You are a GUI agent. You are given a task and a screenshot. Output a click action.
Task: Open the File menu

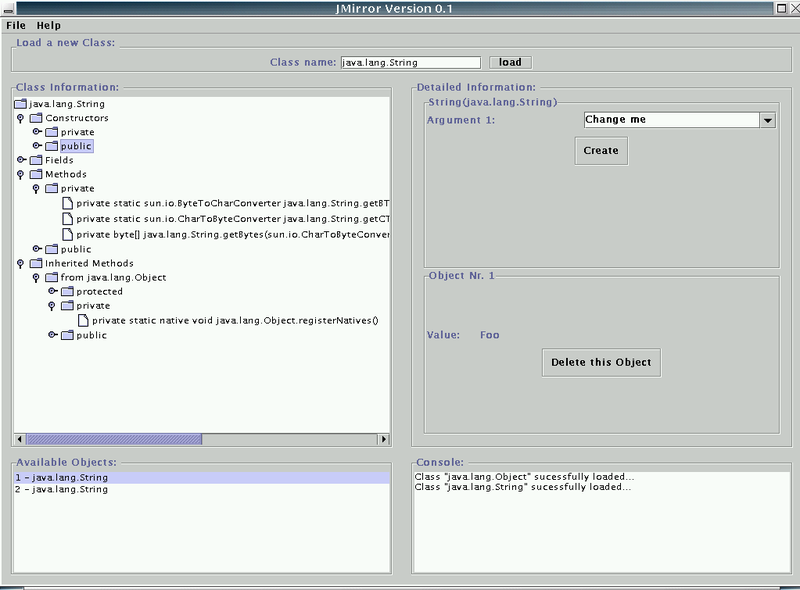(x=16, y=26)
